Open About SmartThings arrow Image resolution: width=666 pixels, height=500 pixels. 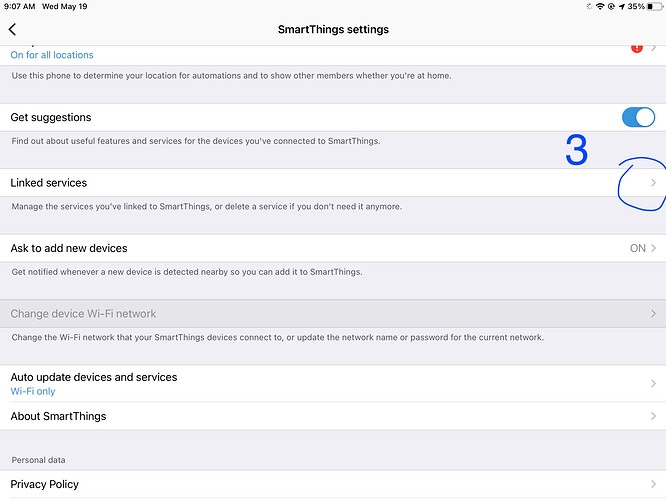(x=653, y=416)
